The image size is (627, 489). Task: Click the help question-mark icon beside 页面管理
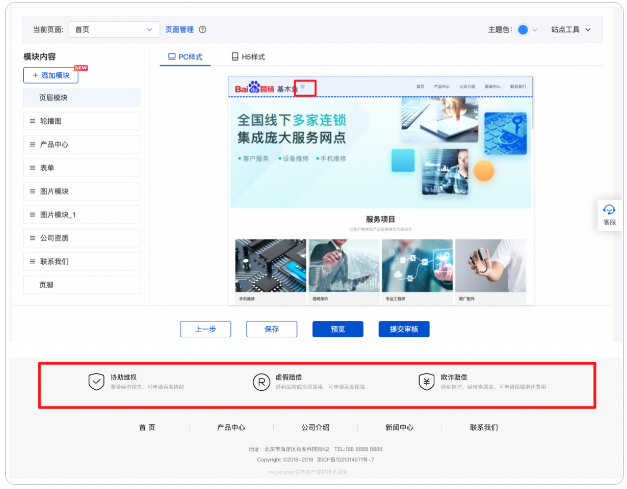[203, 30]
